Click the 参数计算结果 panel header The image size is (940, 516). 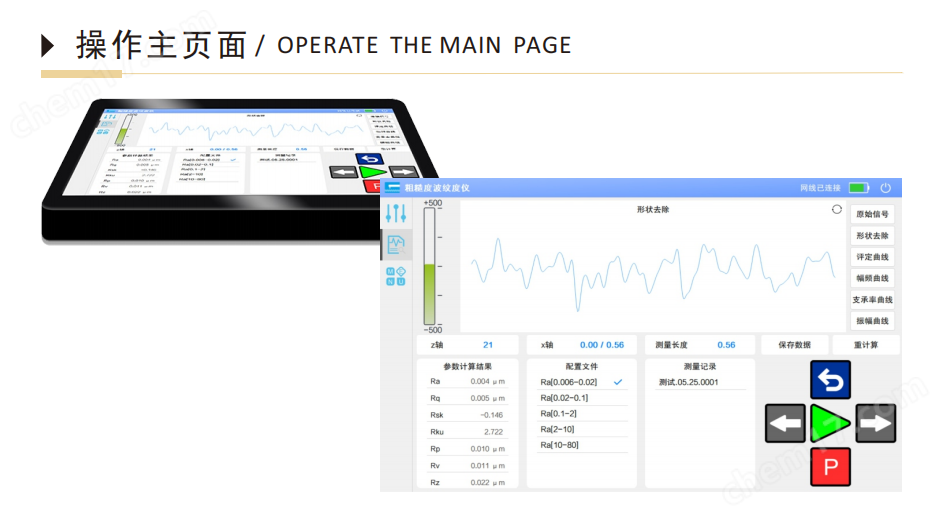tap(468, 367)
